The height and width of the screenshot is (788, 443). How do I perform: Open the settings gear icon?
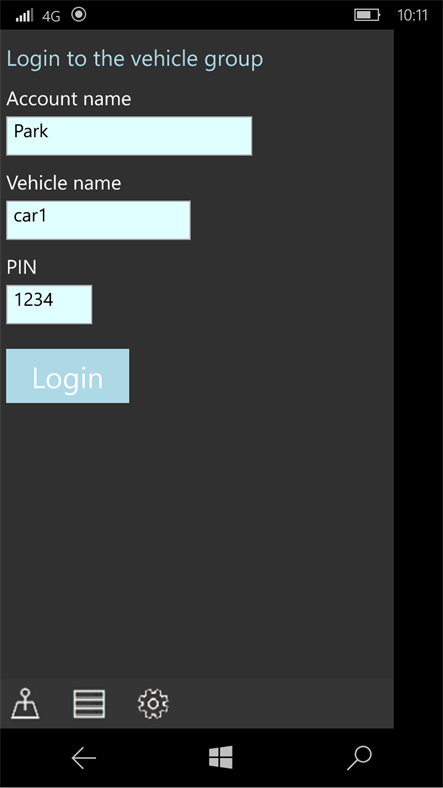coord(153,704)
